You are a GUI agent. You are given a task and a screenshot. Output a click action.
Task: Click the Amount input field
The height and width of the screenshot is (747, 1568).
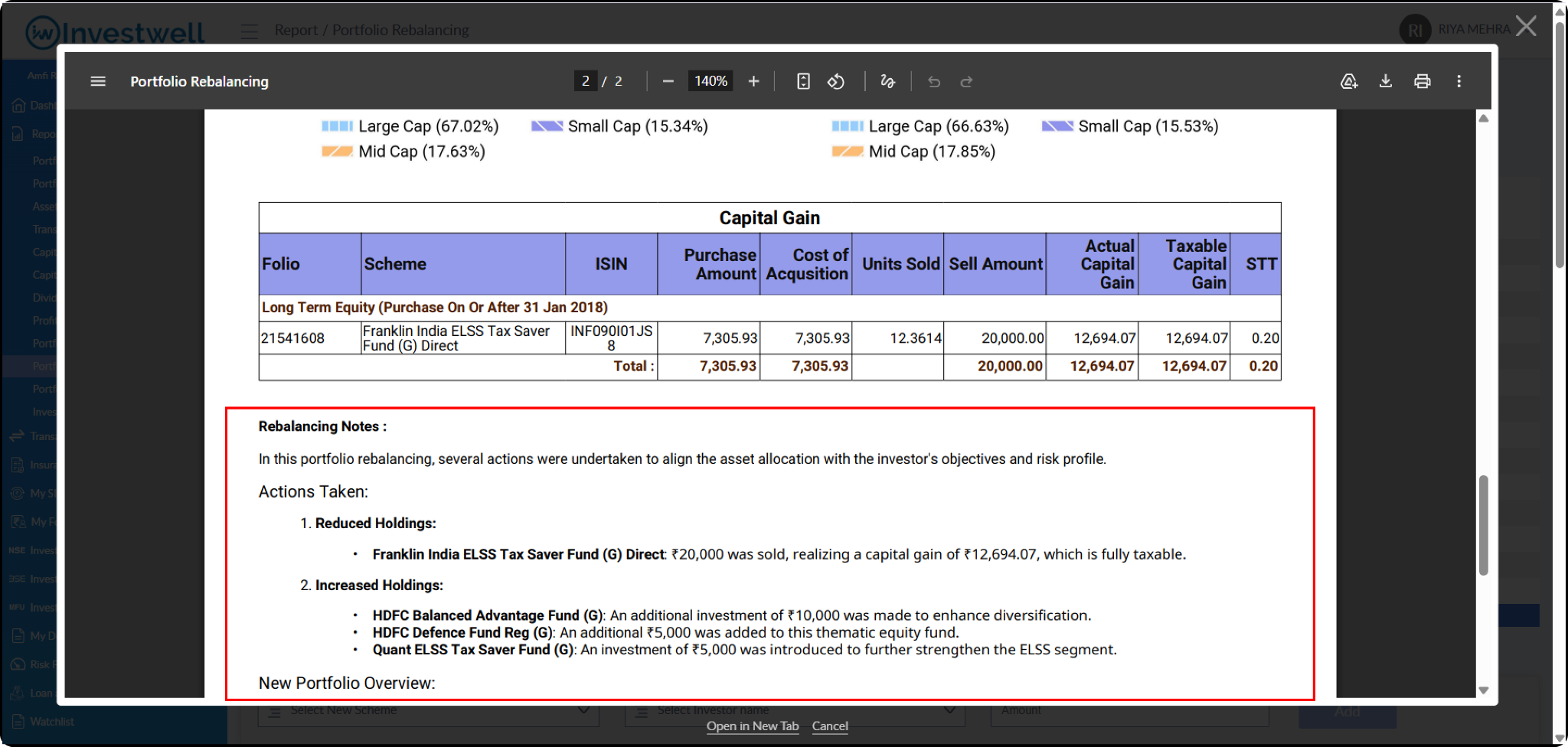click(1130, 711)
